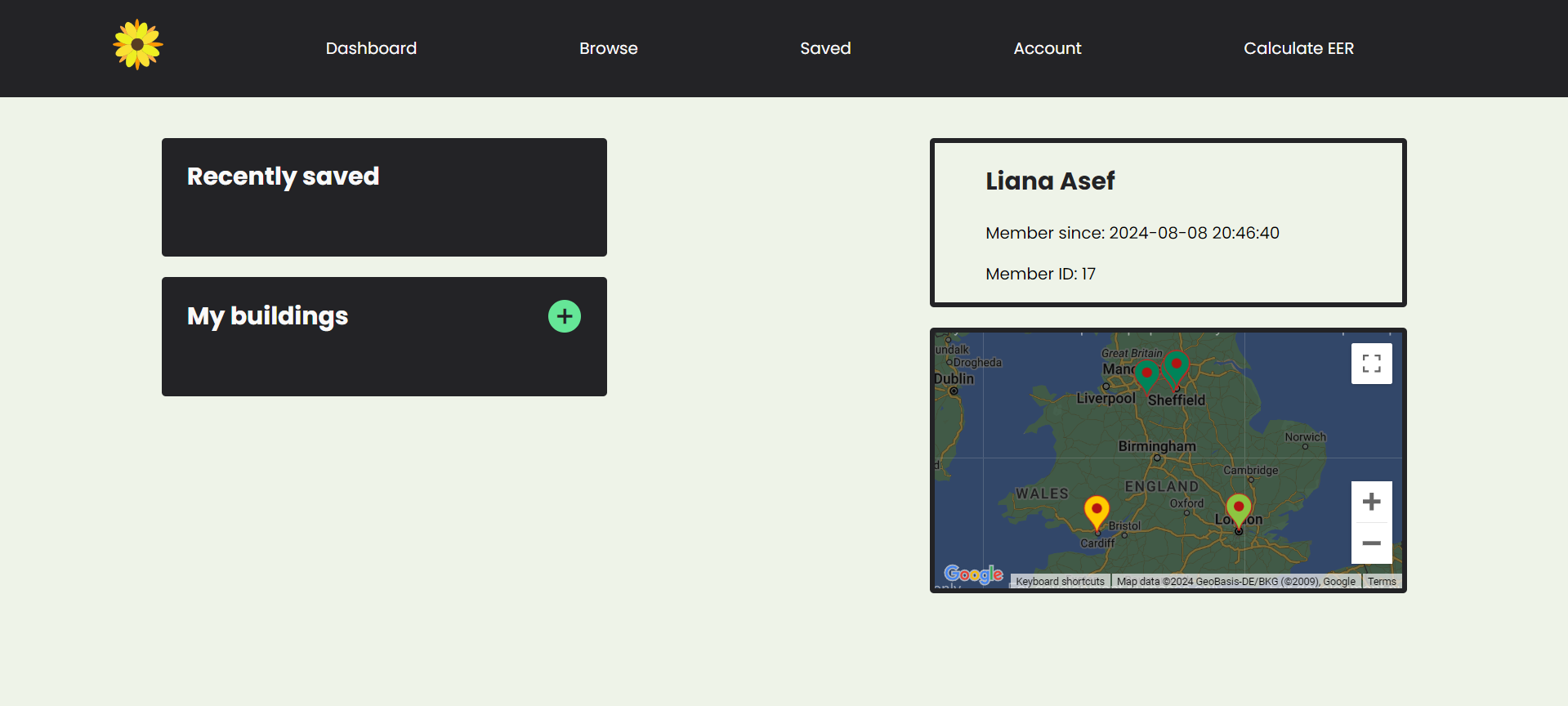Add a new building with the green plus

[x=565, y=316]
